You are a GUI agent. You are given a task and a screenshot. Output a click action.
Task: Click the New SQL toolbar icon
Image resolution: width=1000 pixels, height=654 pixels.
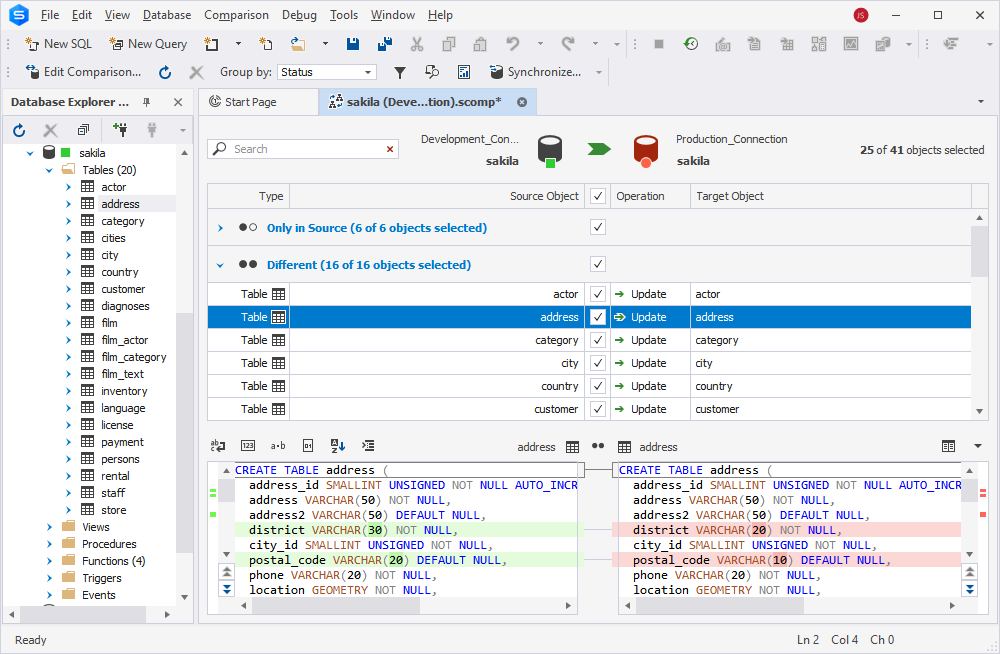[x=58, y=44]
